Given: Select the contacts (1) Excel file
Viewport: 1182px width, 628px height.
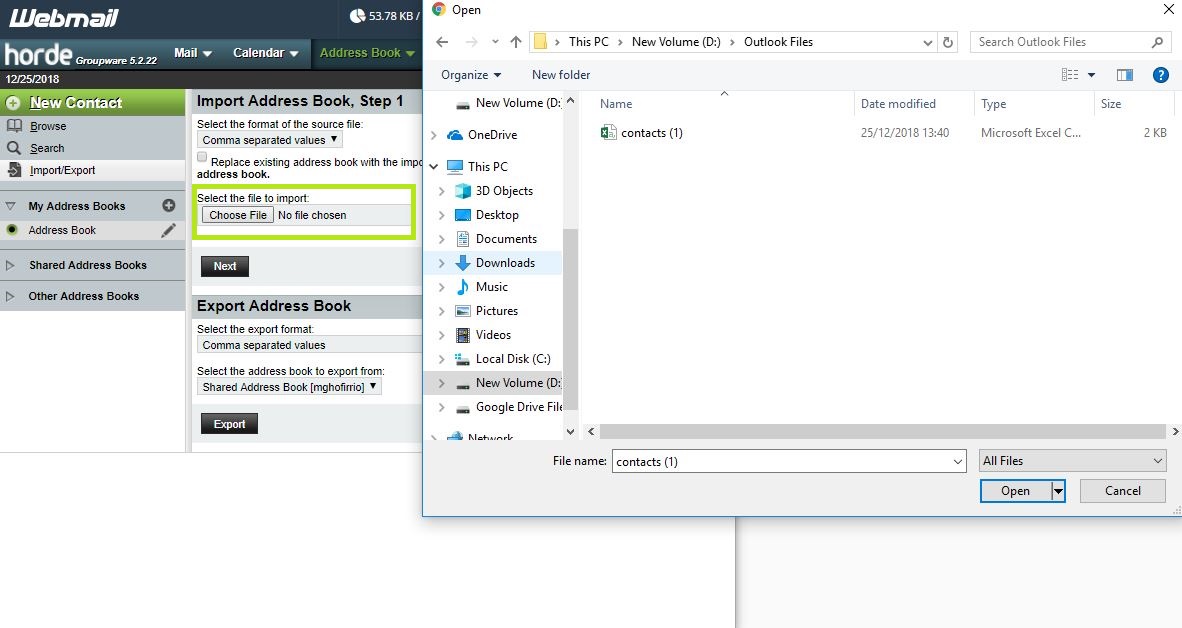Looking at the screenshot, I should [x=651, y=133].
